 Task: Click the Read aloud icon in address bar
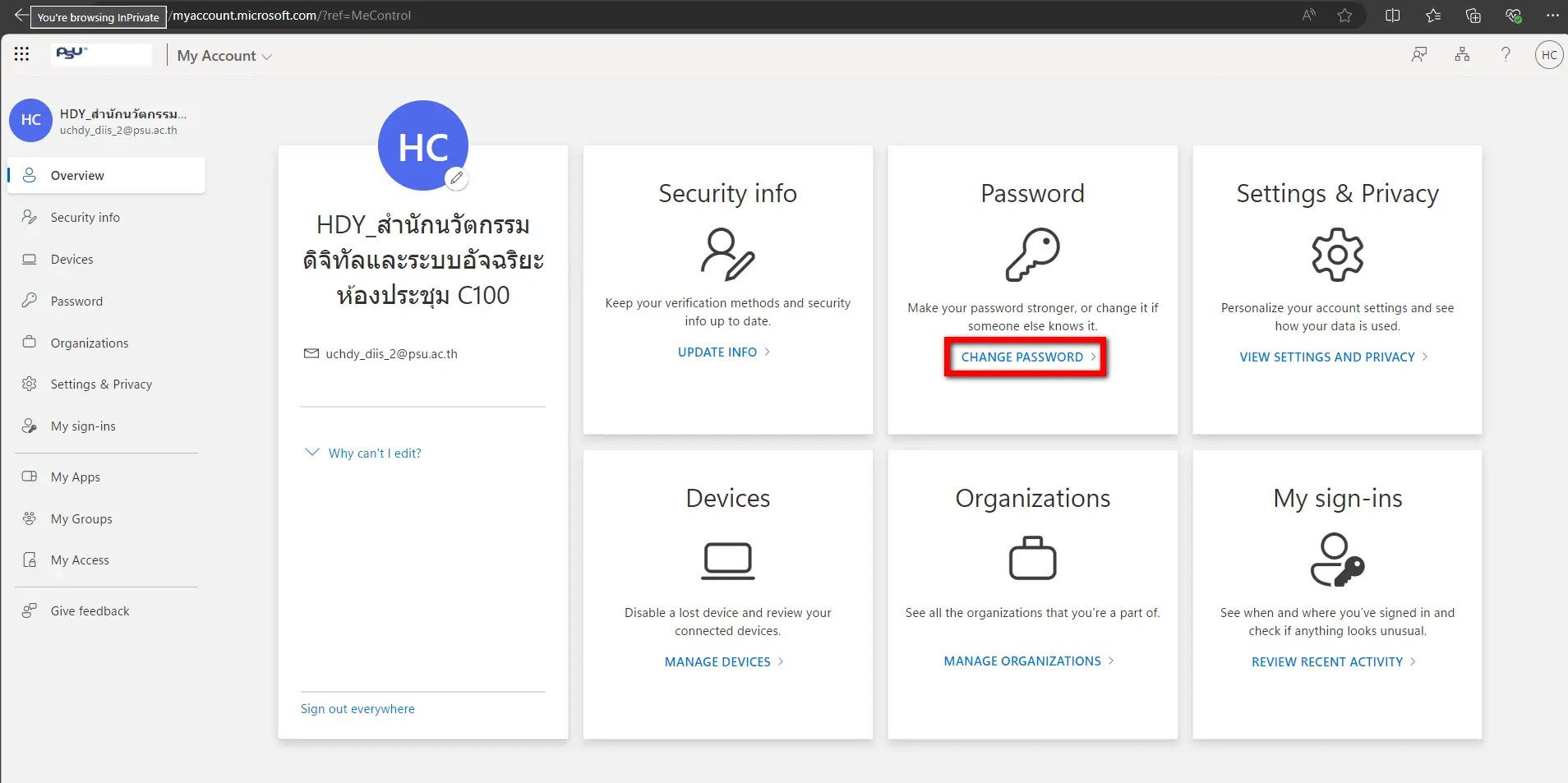pyautogui.click(x=1309, y=16)
